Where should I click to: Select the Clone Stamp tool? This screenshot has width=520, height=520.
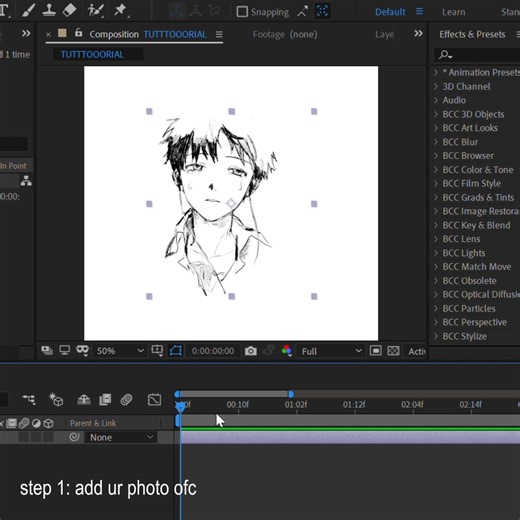click(x=49, y=10)
